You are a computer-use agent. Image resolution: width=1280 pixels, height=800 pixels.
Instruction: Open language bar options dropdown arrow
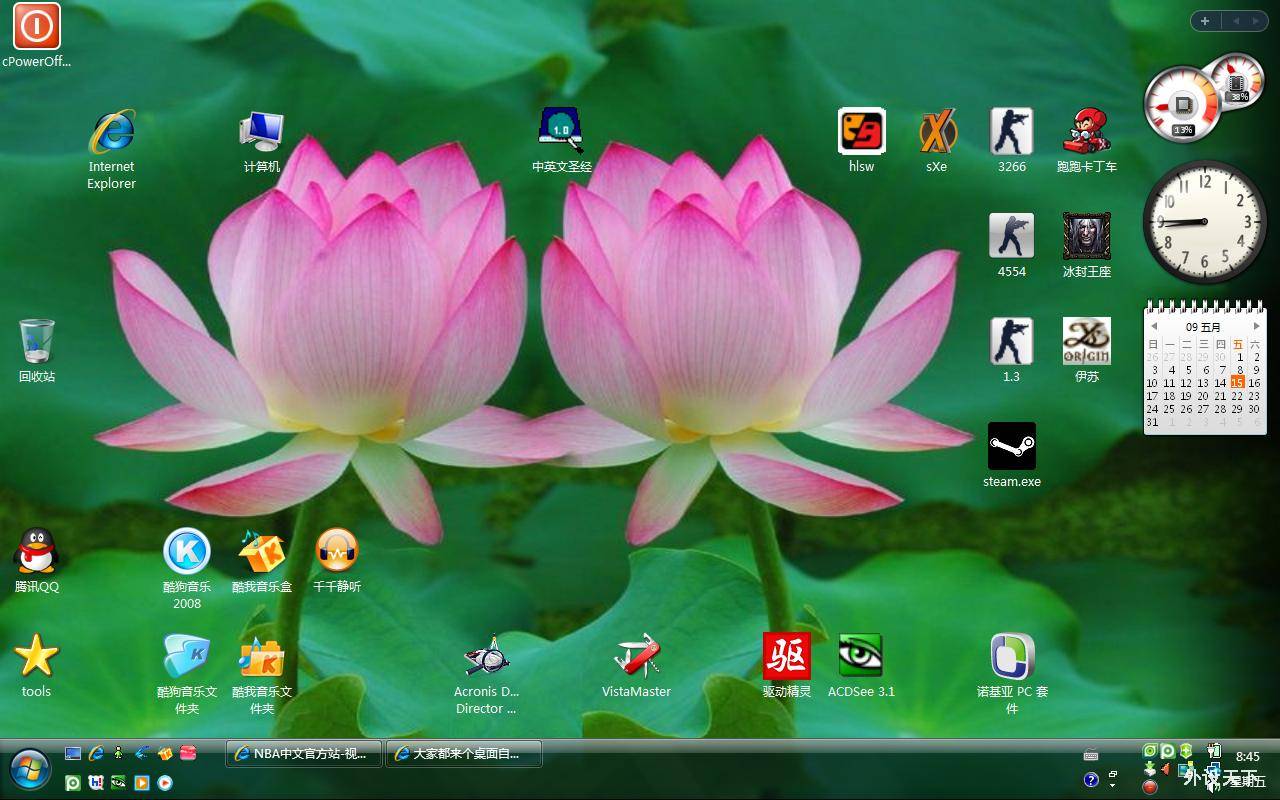[x=1113, y=785]
